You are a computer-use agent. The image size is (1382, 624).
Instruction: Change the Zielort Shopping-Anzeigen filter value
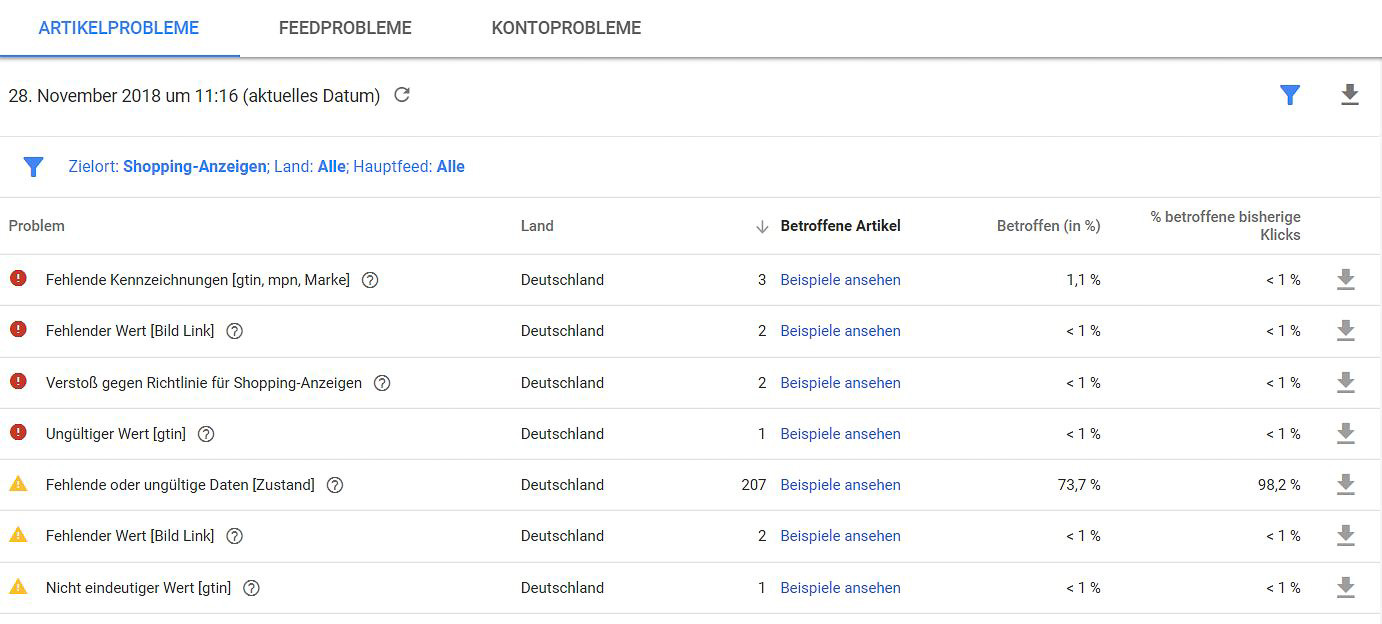(x=195, y=167)
